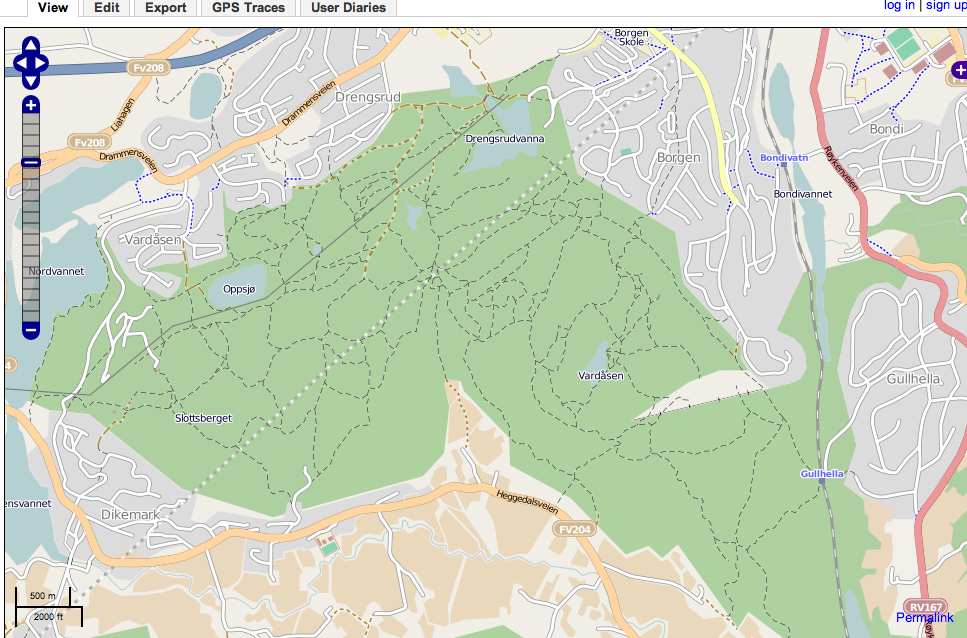
Task: Pan the map south with down arrow
Action: click(30, 81)
